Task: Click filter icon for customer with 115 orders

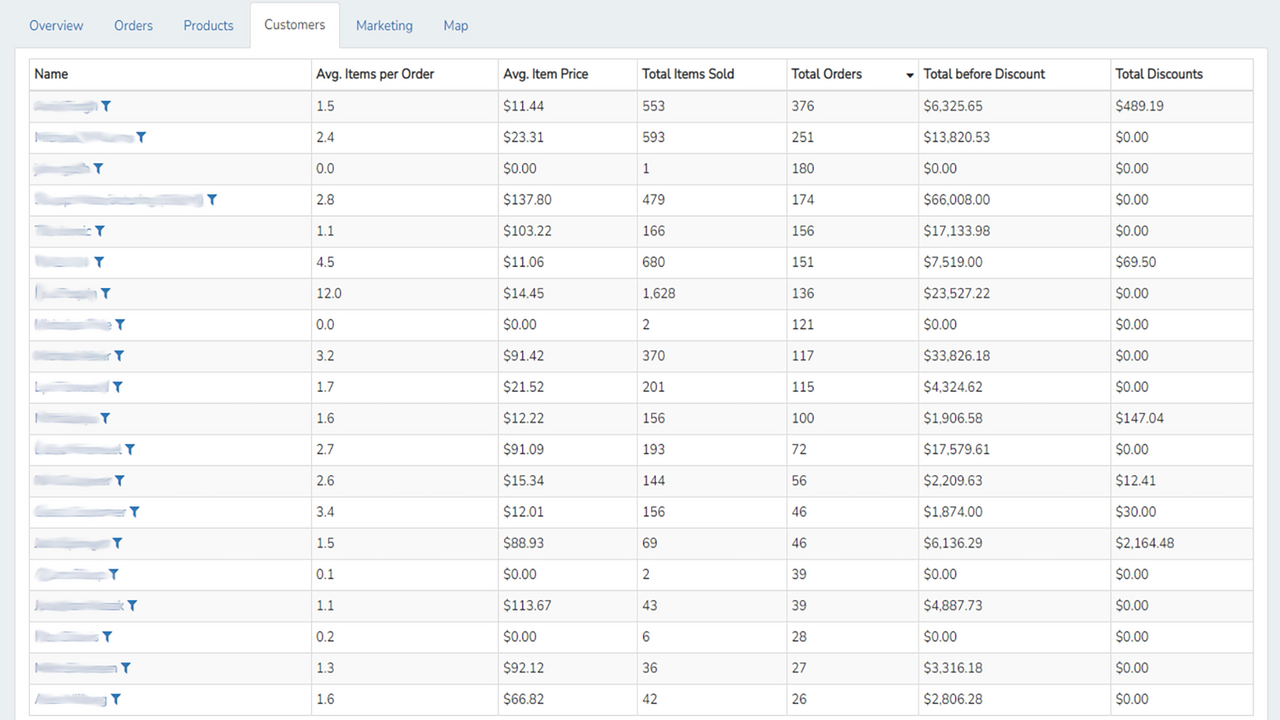Action: click(117, 387)
